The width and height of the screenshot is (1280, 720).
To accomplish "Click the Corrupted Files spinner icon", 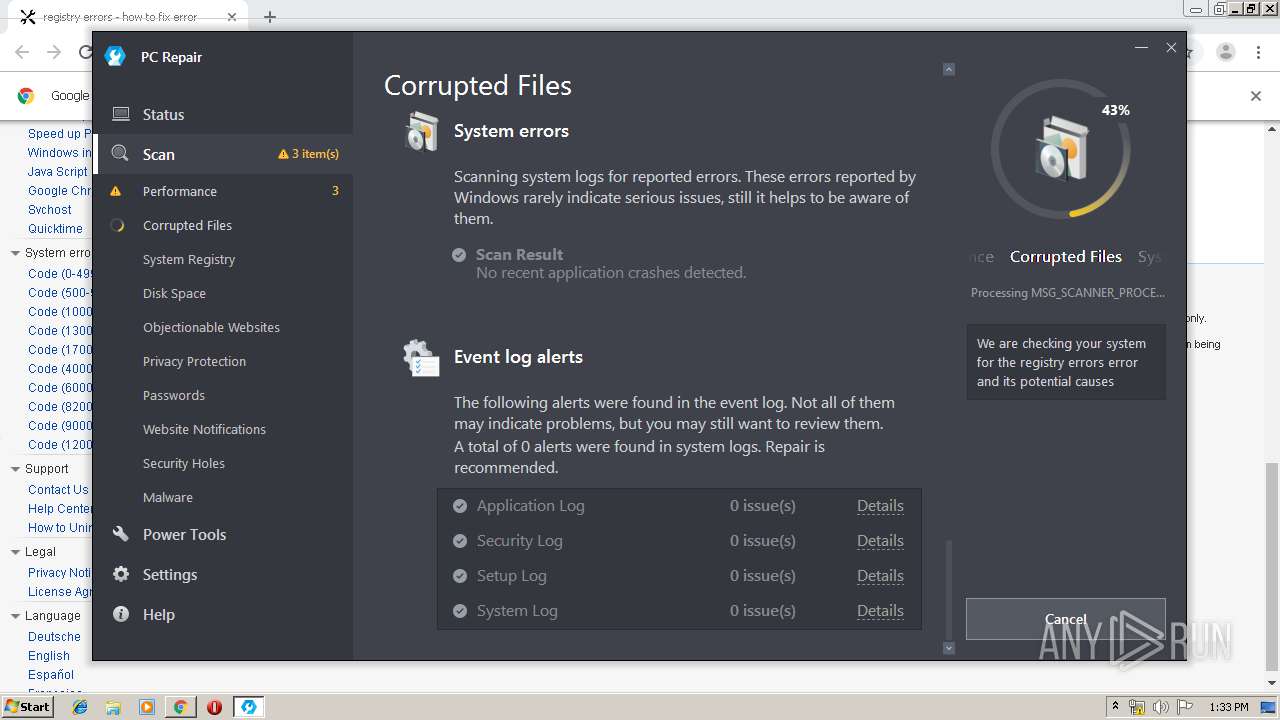I will 117,225.
